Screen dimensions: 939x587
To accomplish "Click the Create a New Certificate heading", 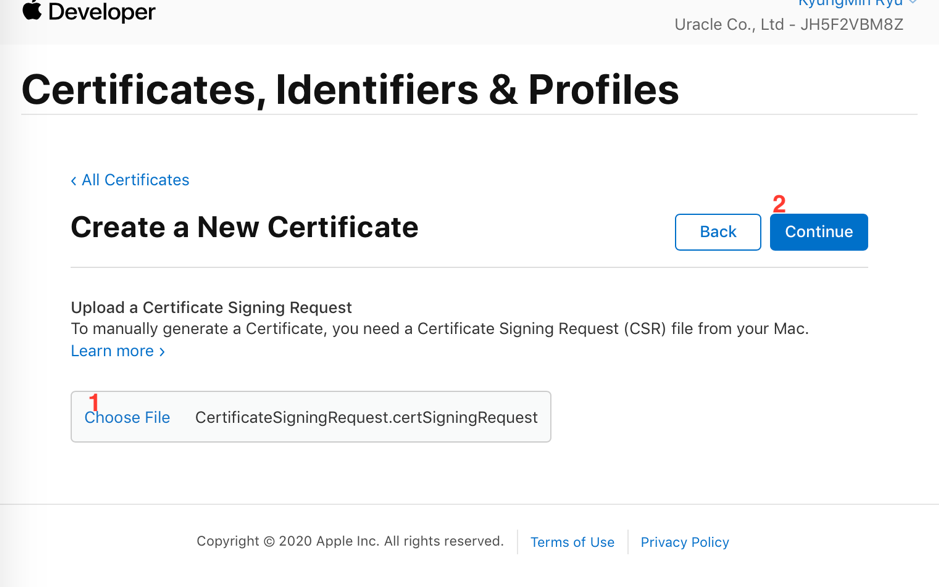I will tap(244, 227).
